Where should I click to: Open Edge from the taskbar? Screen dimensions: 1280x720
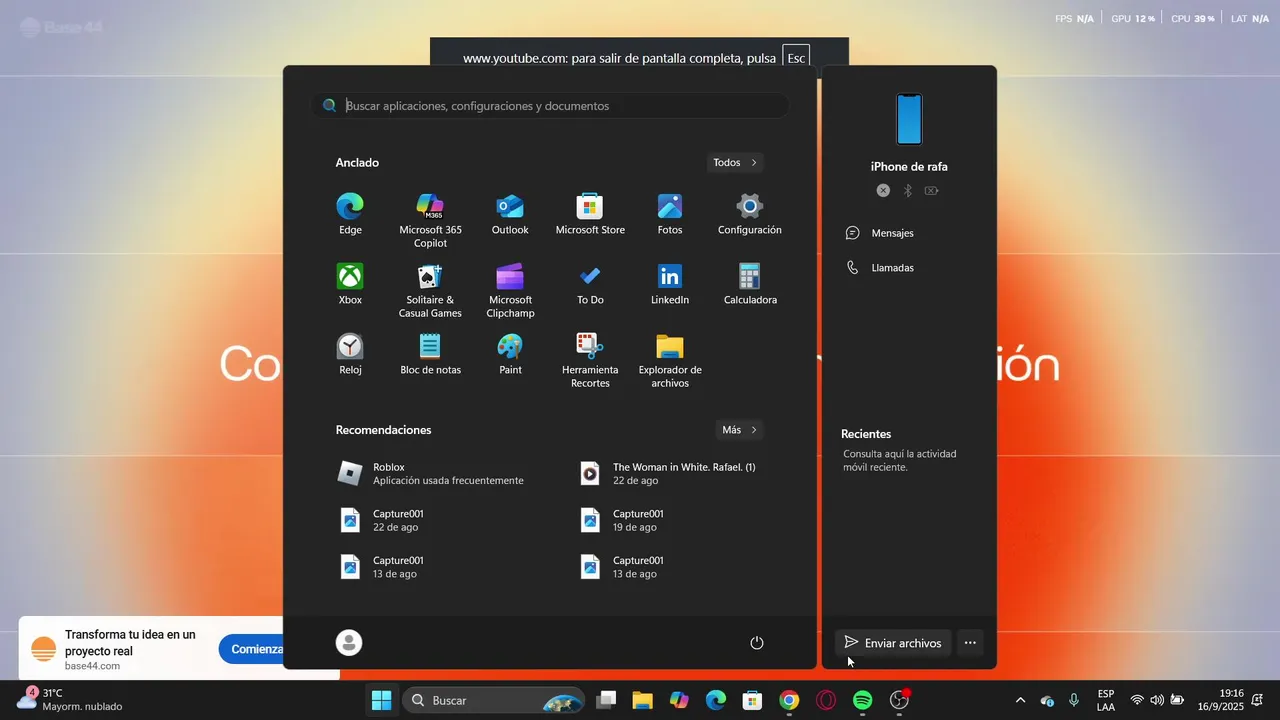point(716,700)
